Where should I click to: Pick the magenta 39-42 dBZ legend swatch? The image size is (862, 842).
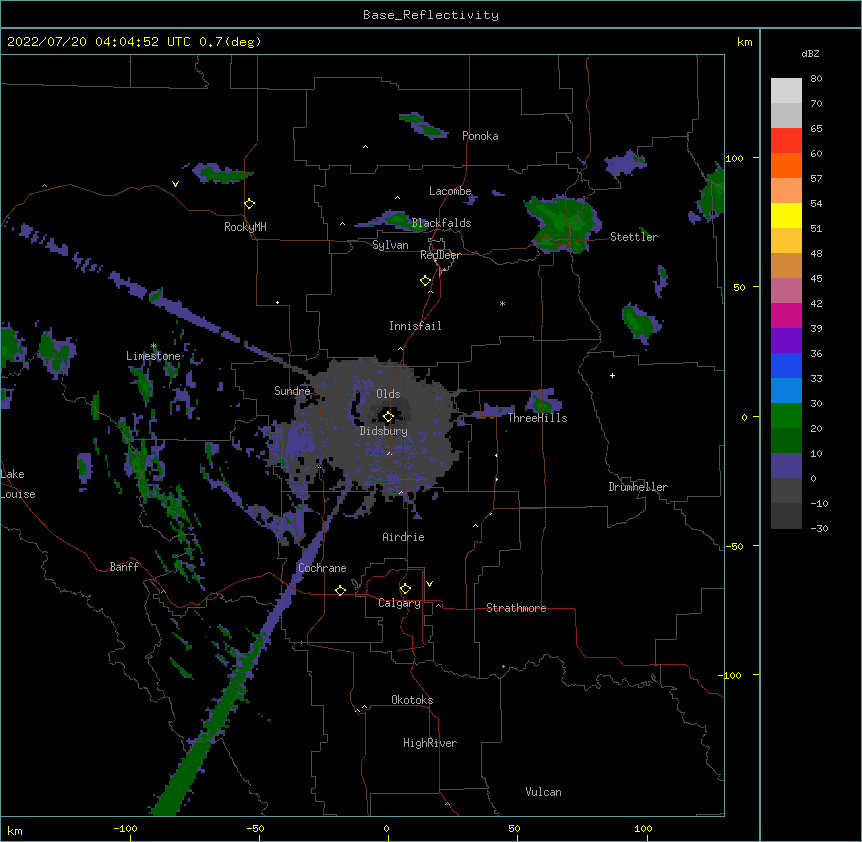tap(786, 316)
